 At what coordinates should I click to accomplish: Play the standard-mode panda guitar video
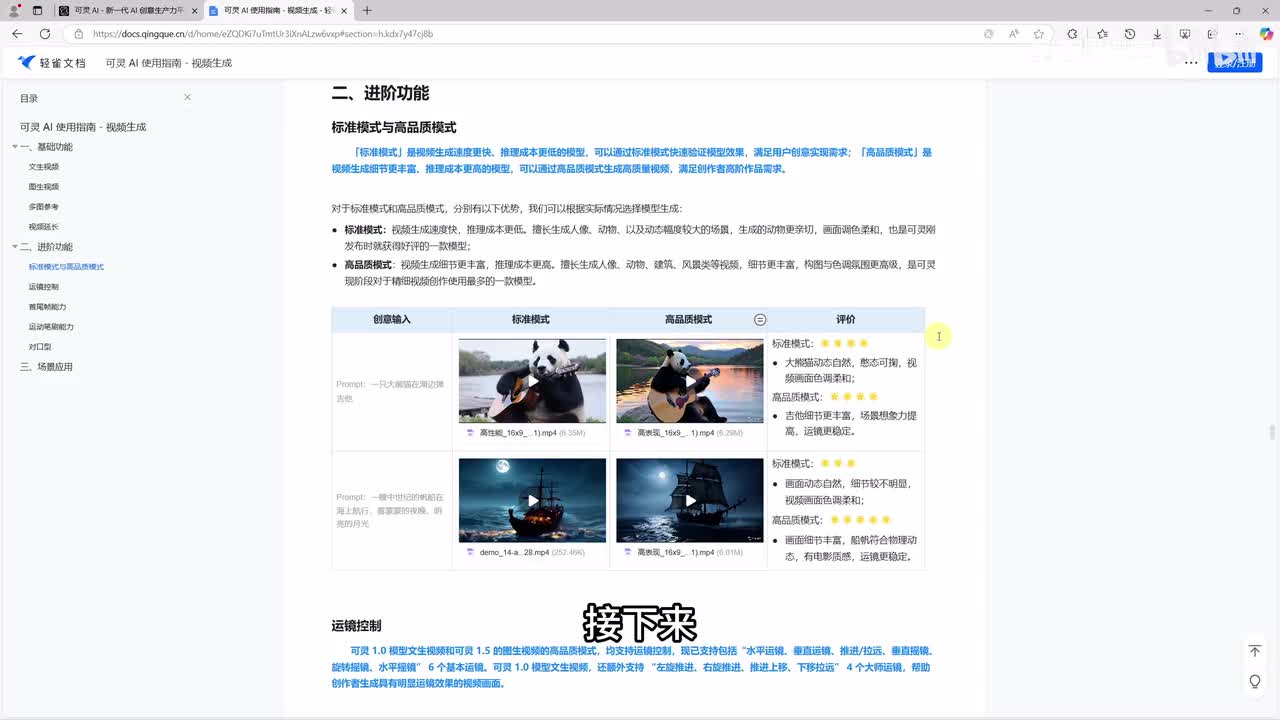[x=533, y=381]
